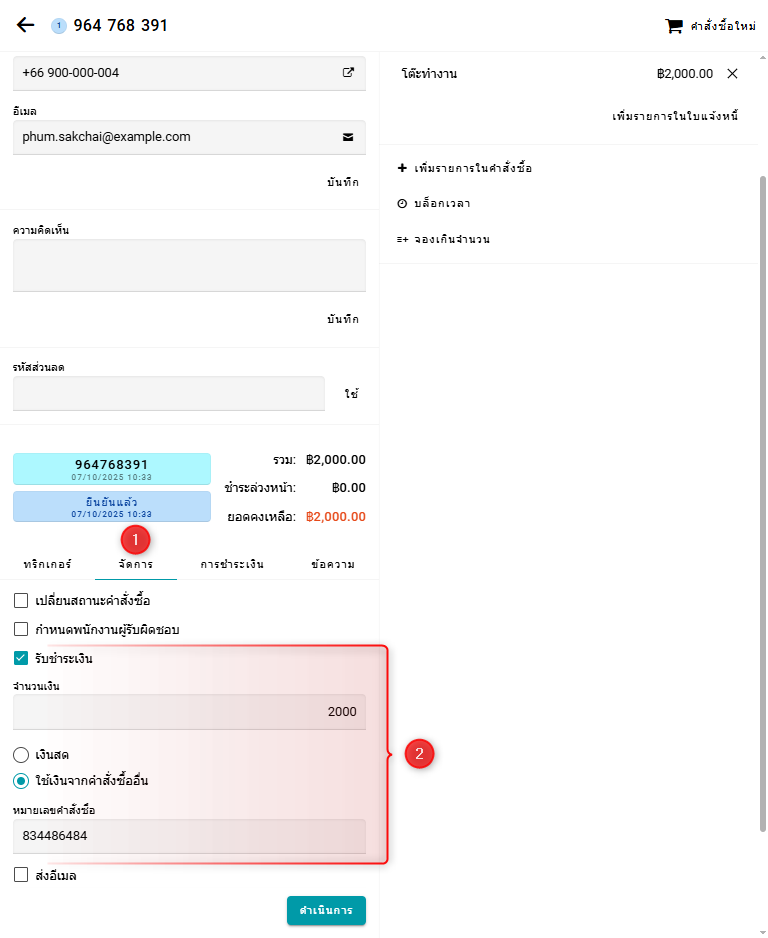The height and width of the screenshot is (938, 768).
Task: Click the envelope icon in email field
Action: 349,137
